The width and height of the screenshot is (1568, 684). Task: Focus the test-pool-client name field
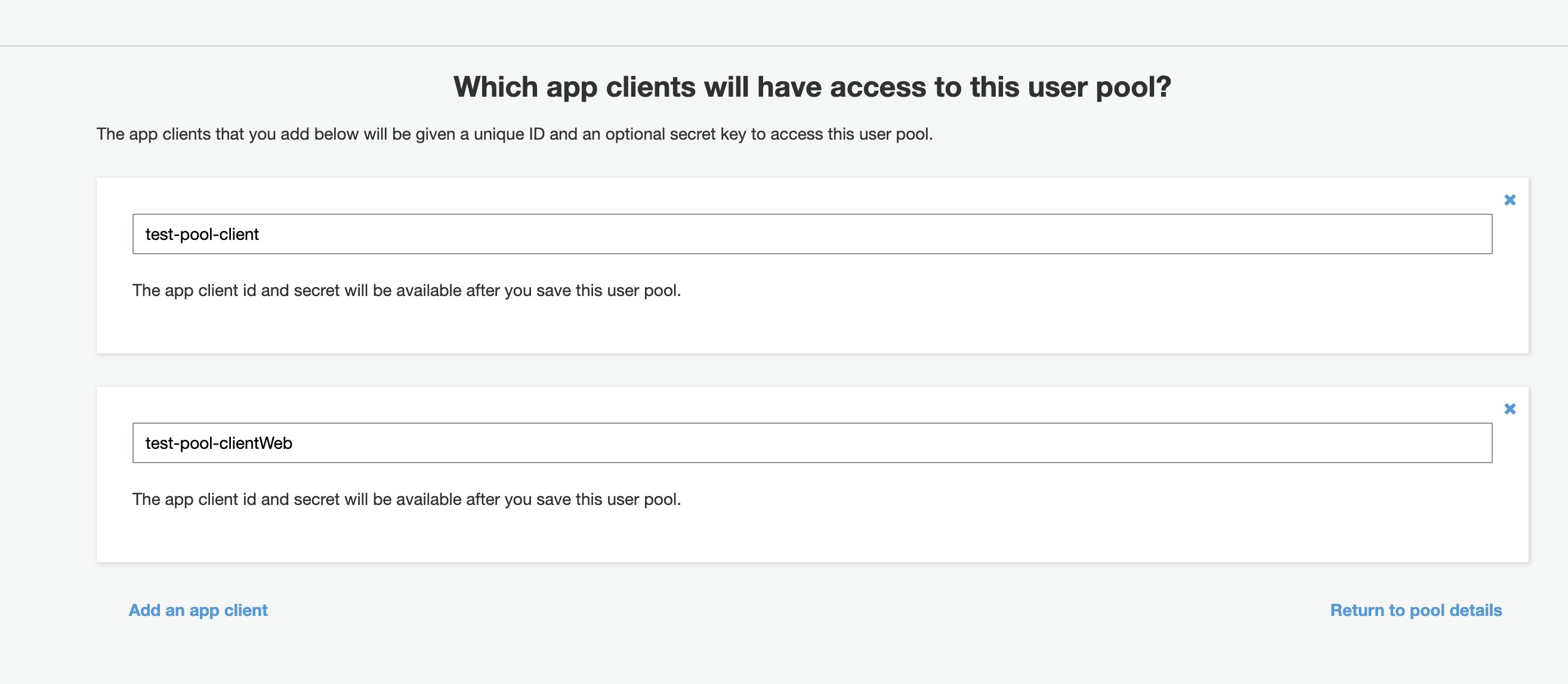812,234
